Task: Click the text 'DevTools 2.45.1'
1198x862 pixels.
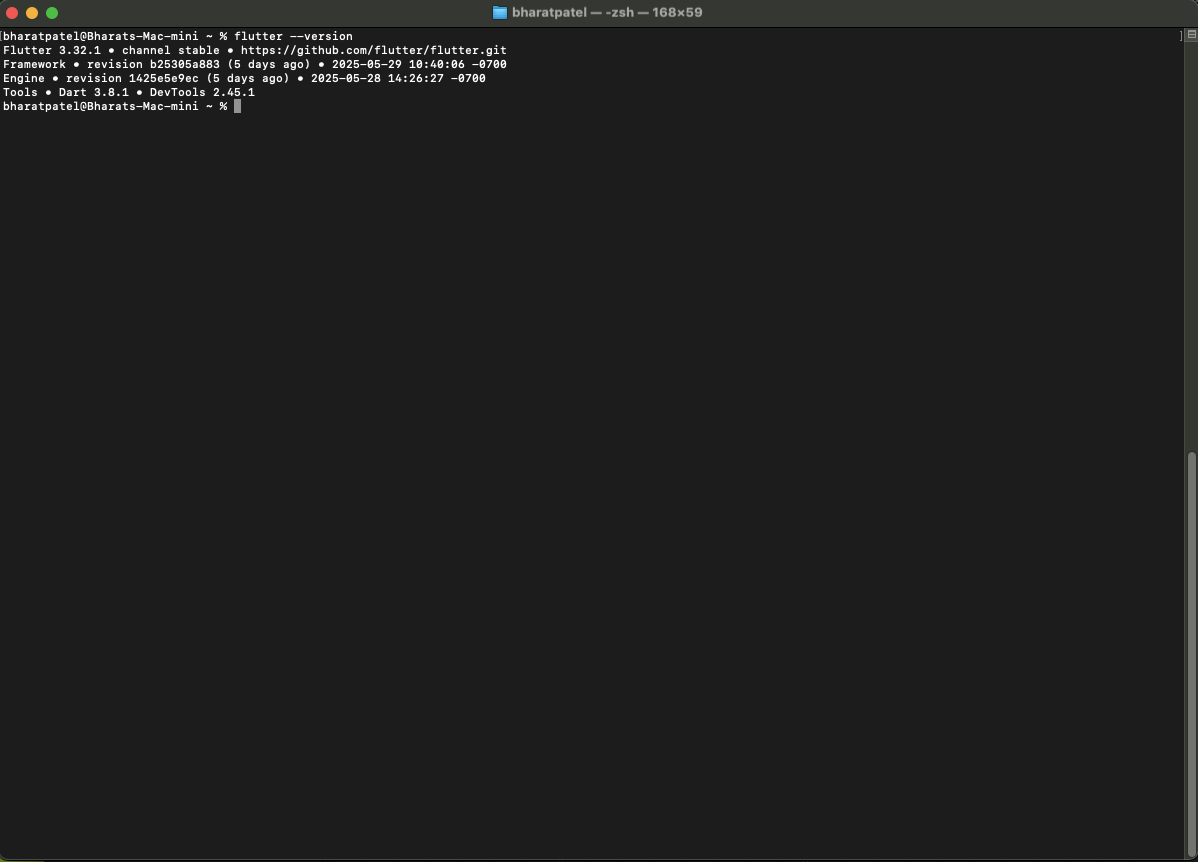Action: pyautogui.click(x=202, y=92)
